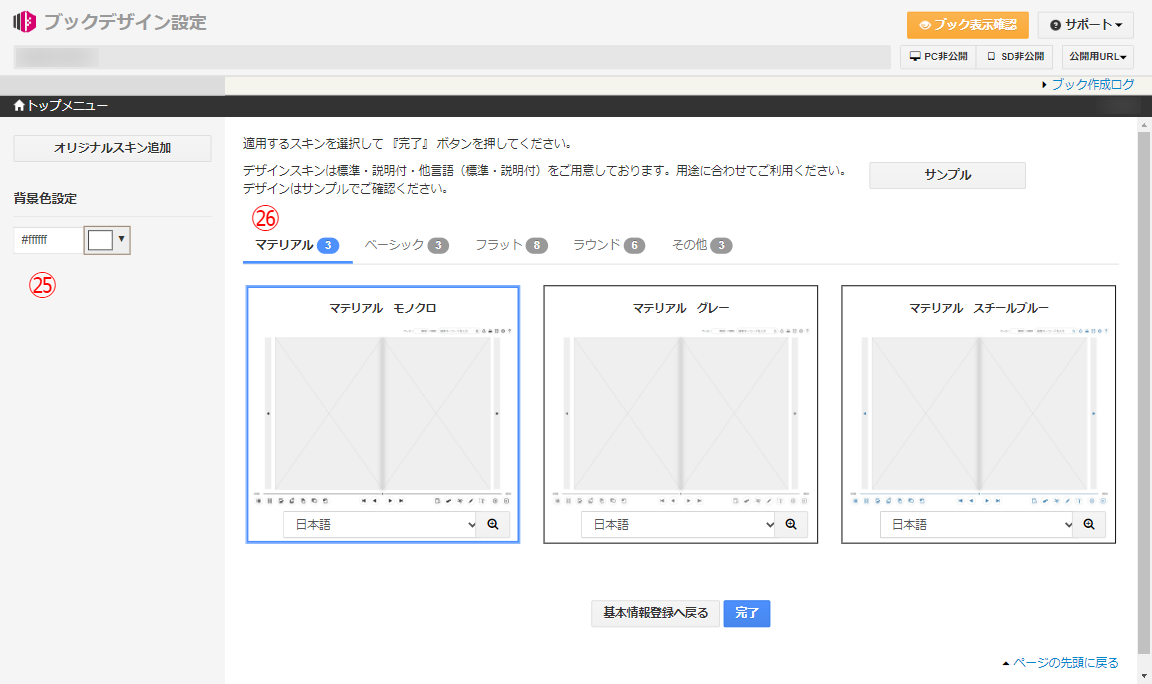Screen dimensions: 1152x684
Task: Click the #ffffff color code input field
Action: (x=48, y=240)
